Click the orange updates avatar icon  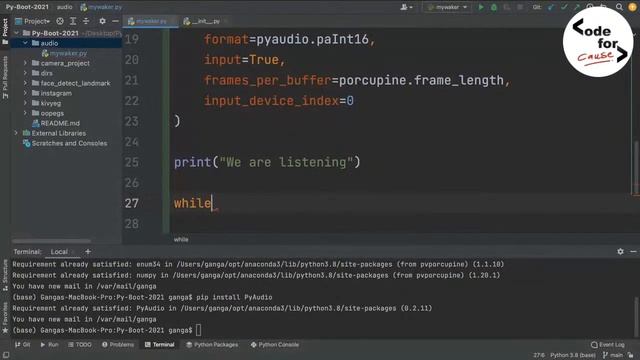point(632,7)
